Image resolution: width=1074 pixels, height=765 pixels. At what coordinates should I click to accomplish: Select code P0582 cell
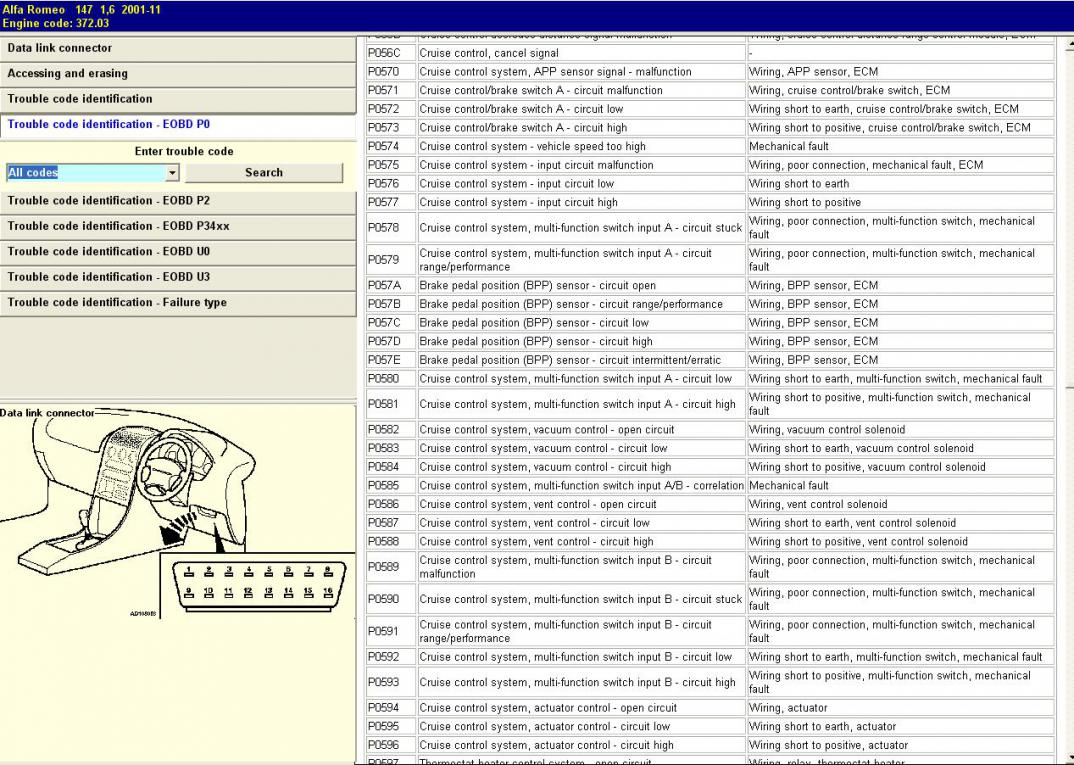pos(391,429)
